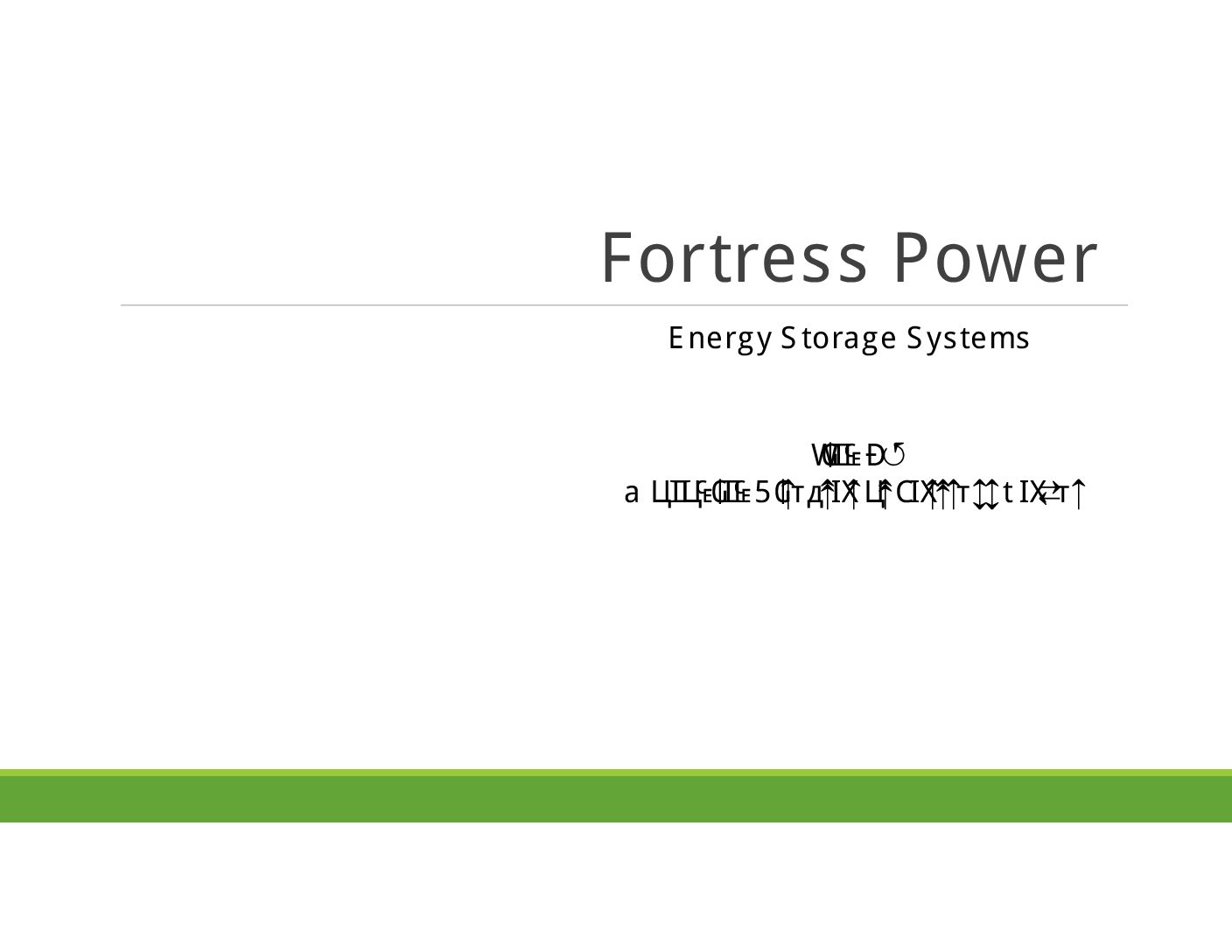Click the paired up-down arrows glyph
The width and height of the screenshot is (1232, 952).
coord(985,495)
